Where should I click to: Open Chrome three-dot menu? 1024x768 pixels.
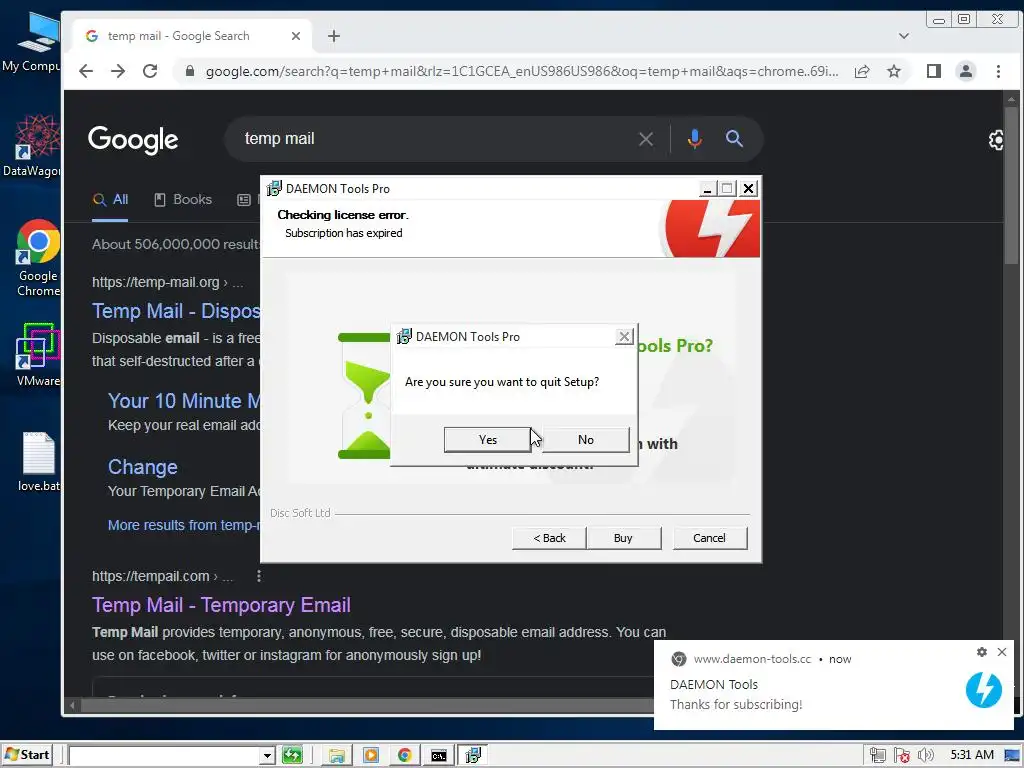tap(998, 71)
